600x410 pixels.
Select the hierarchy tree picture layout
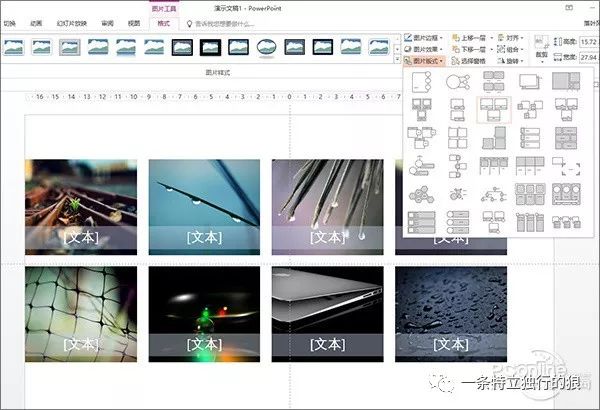pos(493,194)
